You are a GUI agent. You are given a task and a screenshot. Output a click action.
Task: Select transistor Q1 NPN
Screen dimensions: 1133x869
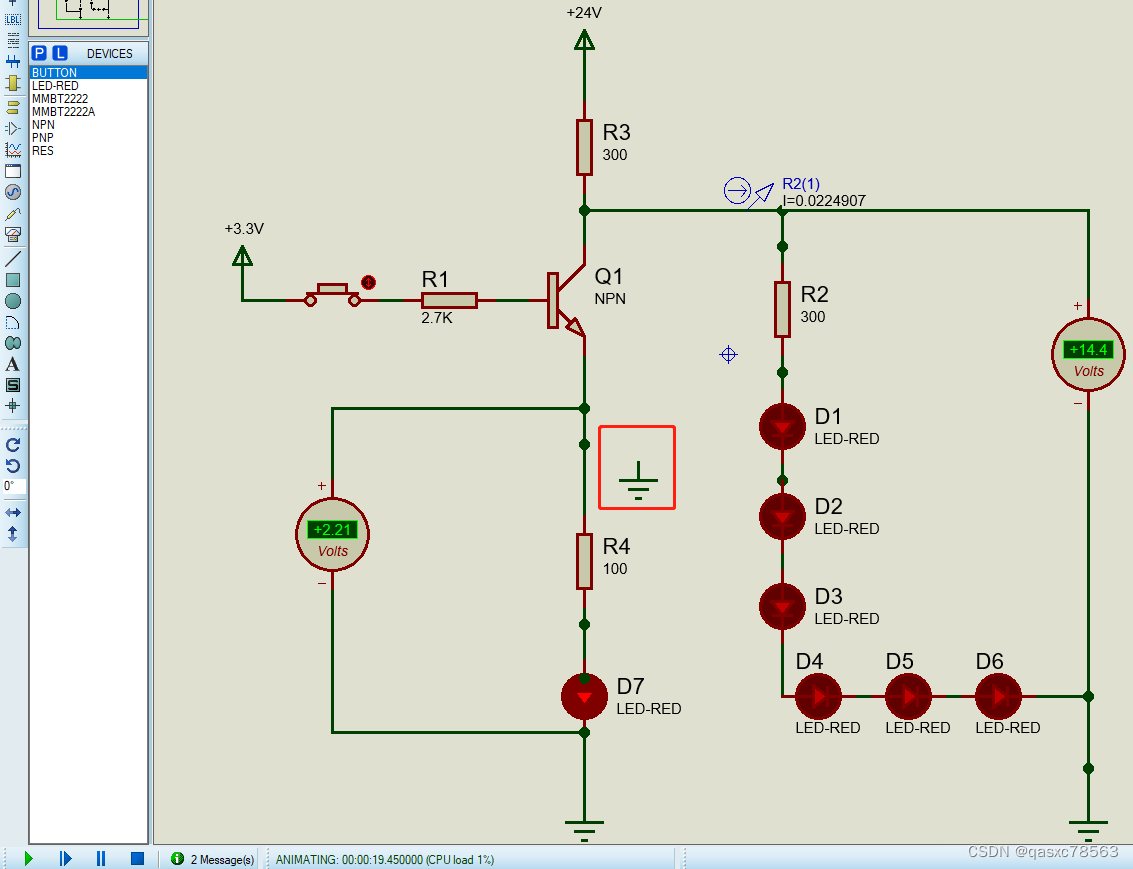[x=565, y=300]
